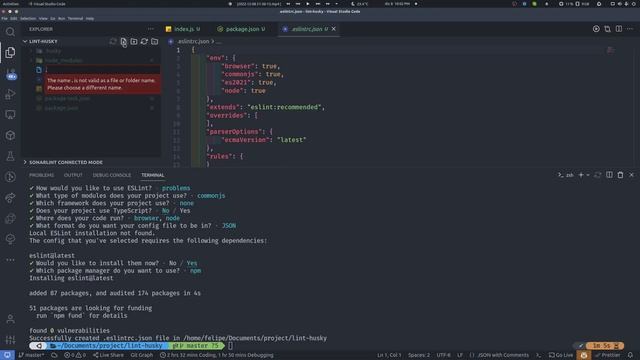Open Explorer views and more actions menu
Screen dimensions: 640x360
click(x=151, y=29)
